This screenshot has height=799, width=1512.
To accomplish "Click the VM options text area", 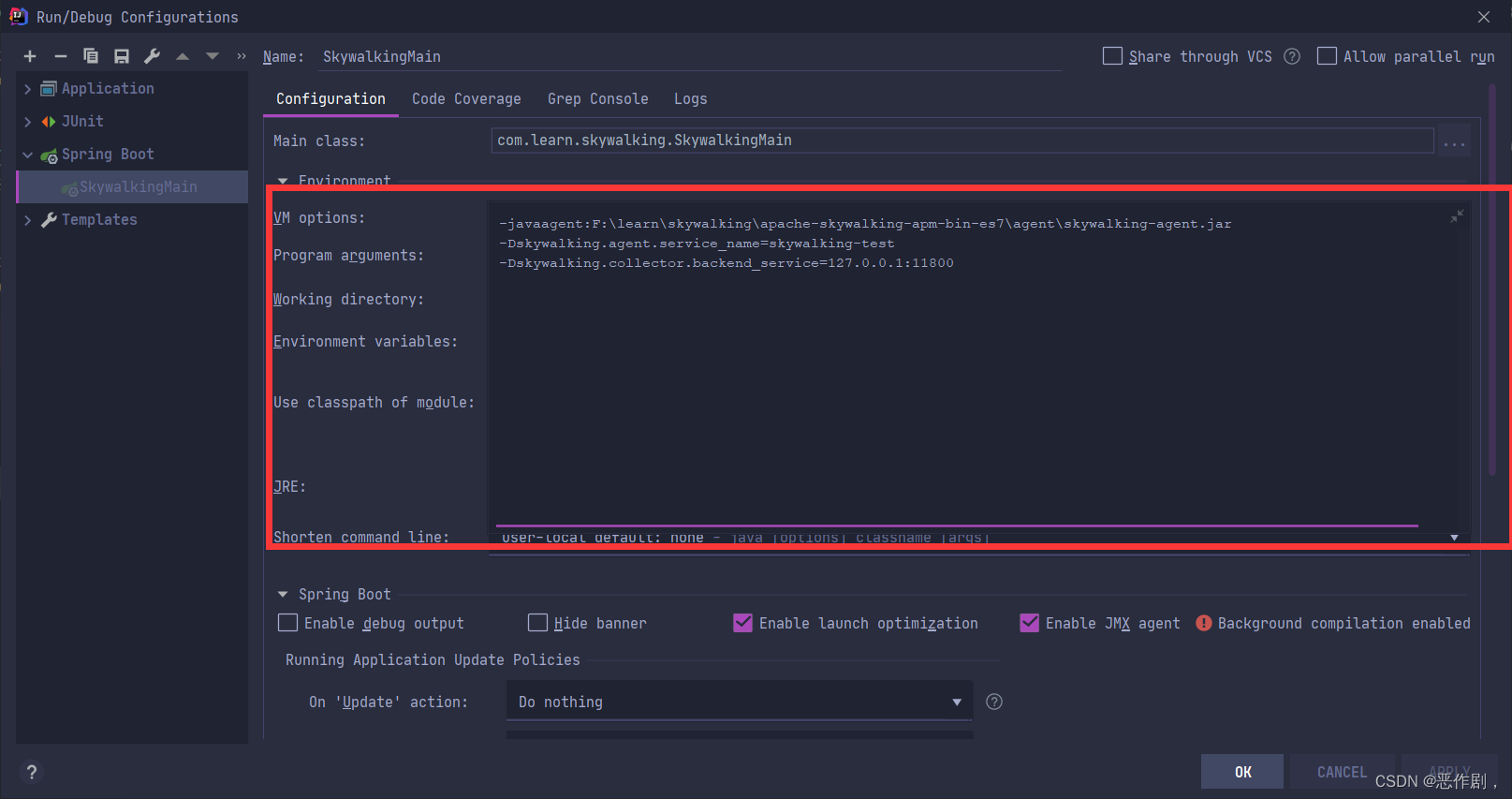I will tap(978, 365).
